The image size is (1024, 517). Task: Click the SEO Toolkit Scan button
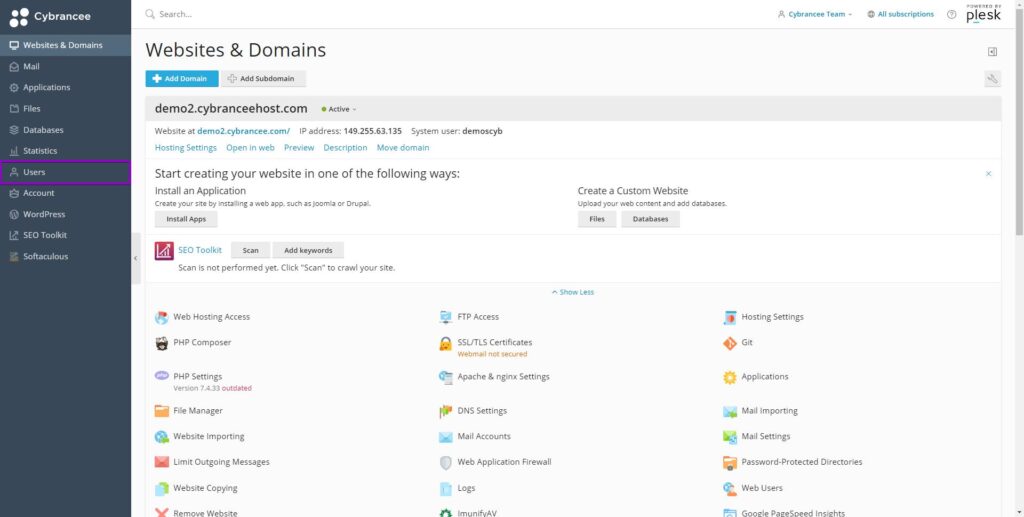250,251
